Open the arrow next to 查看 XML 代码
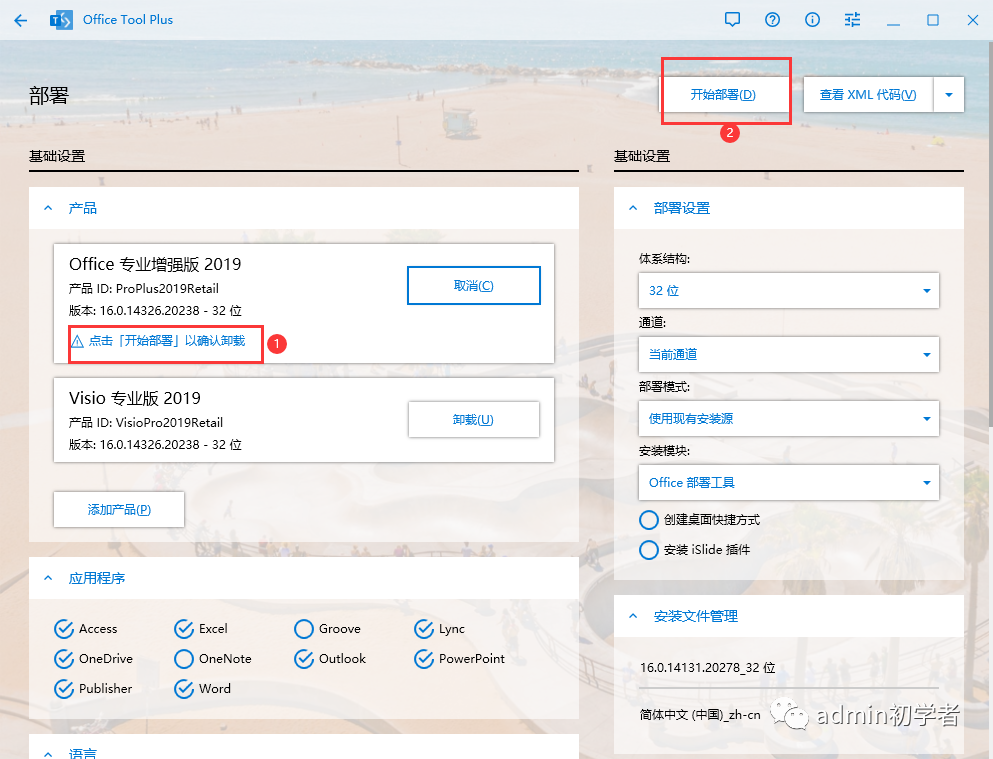This screenshot has width=993, height=759. coord(949,95)
